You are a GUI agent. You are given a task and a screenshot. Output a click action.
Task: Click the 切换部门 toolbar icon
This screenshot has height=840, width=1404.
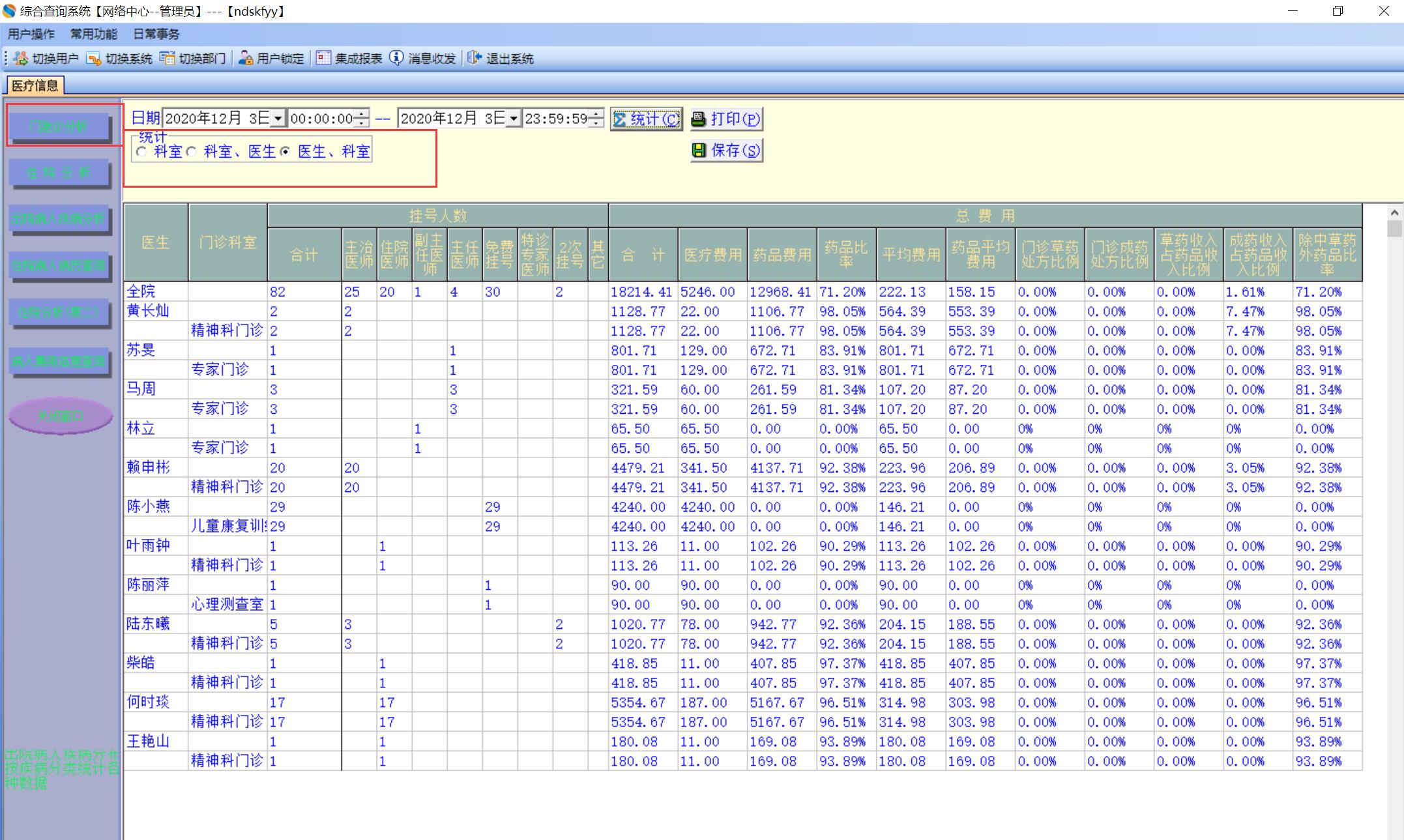click(x=168, y=59)
